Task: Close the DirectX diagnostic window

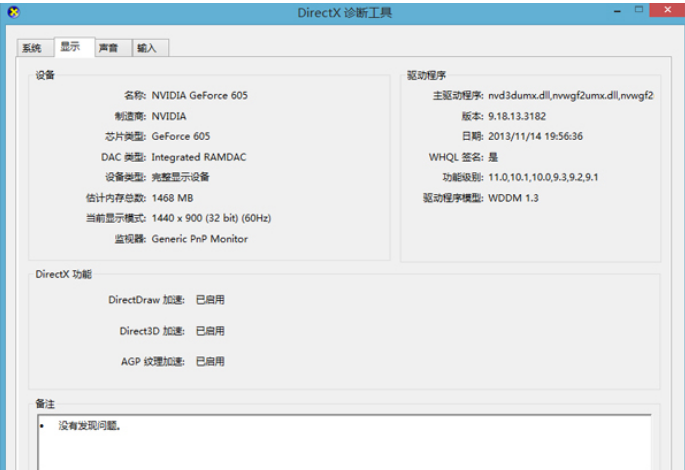Action: pyautogui.click(x=667, y=10)
